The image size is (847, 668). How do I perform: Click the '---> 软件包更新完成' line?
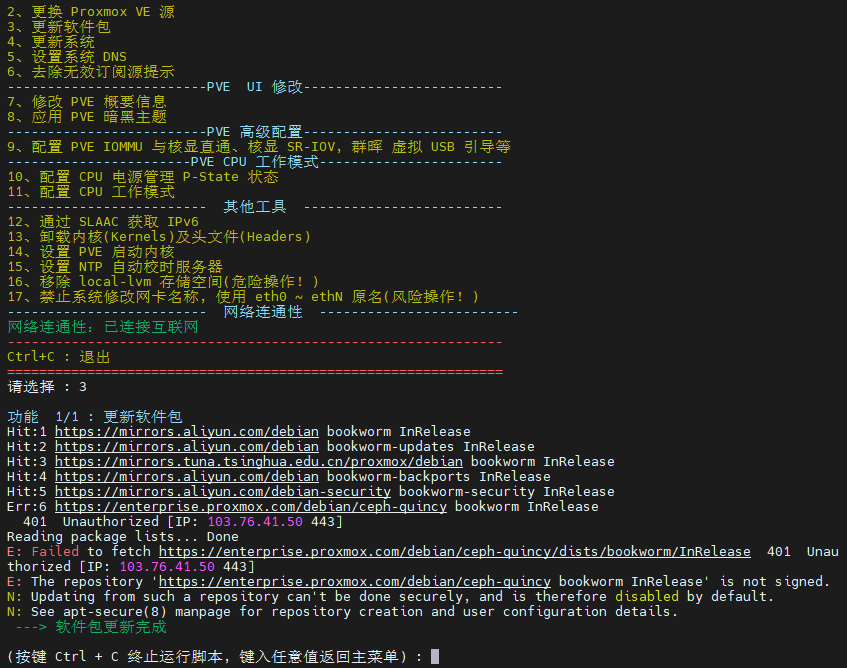tap(91, 627)
